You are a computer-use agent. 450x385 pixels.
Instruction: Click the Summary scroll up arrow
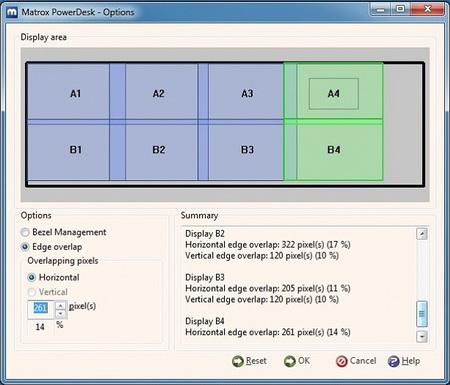[422, 234]
